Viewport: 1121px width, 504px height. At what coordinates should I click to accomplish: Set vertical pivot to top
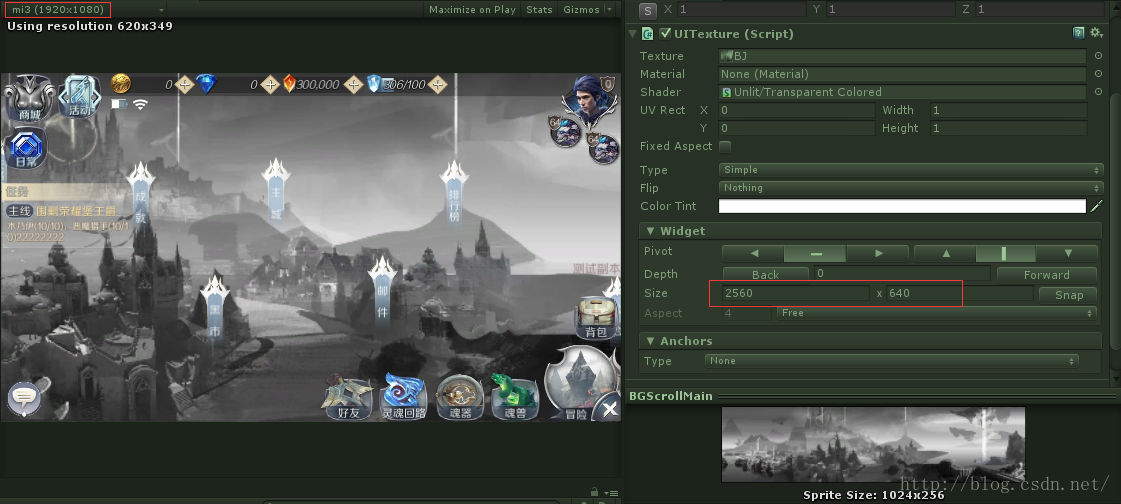946,253
